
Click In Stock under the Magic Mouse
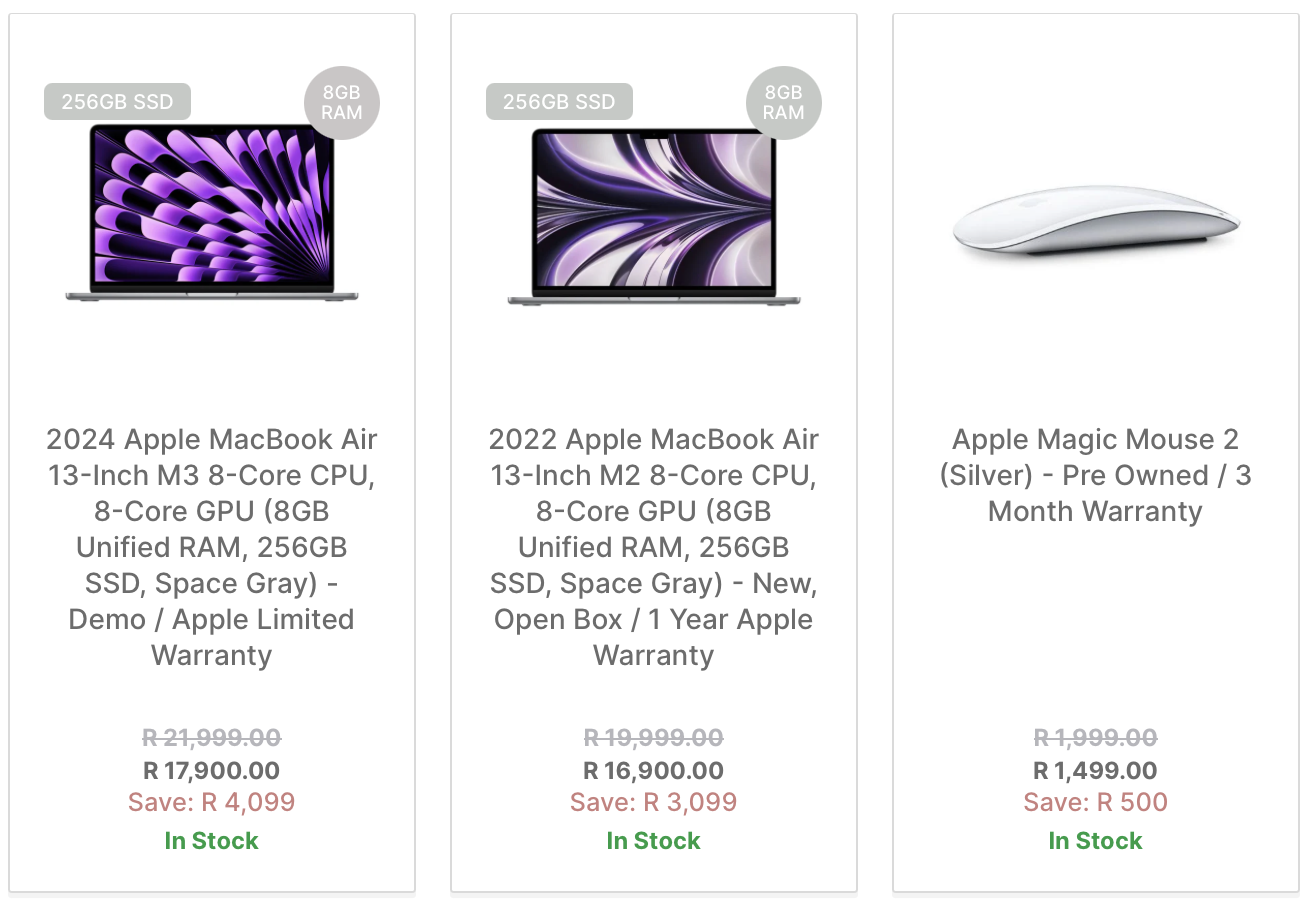click(1095, 841)
